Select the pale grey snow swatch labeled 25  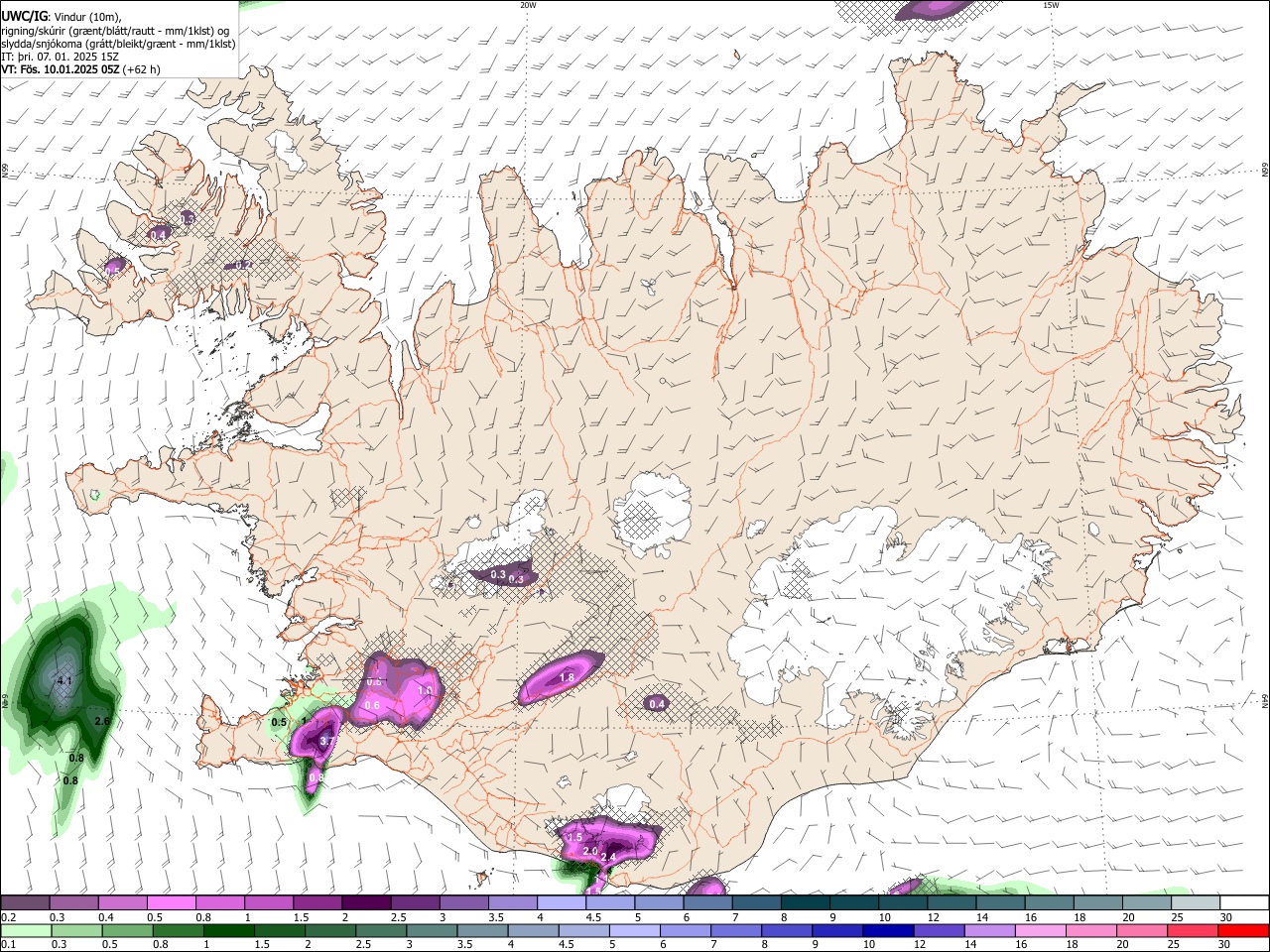[x=1196, y=902]
